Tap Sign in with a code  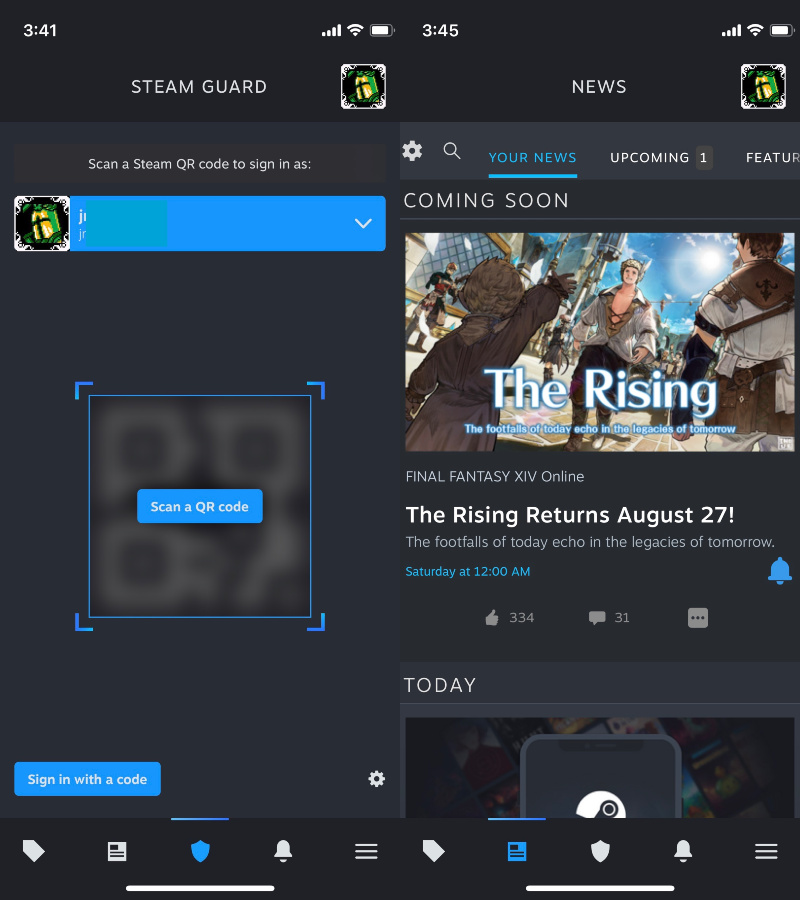pos(87,779)
